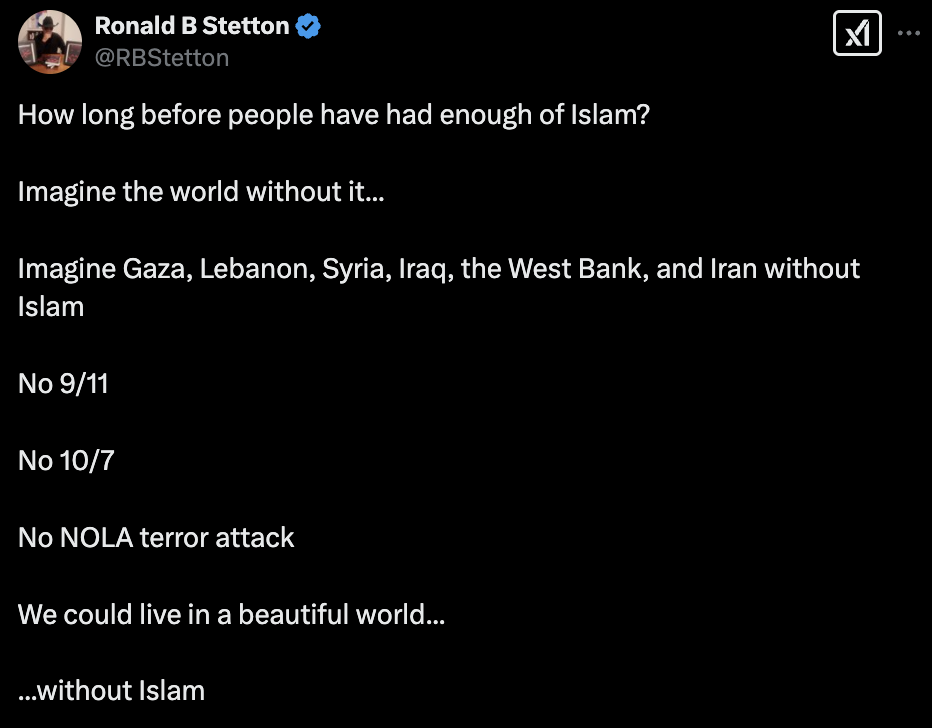Viewport: 932px width, 728px height.
Task: Click the line "We could live in a beautiful world..."
Action: click(x=231, y=614)
